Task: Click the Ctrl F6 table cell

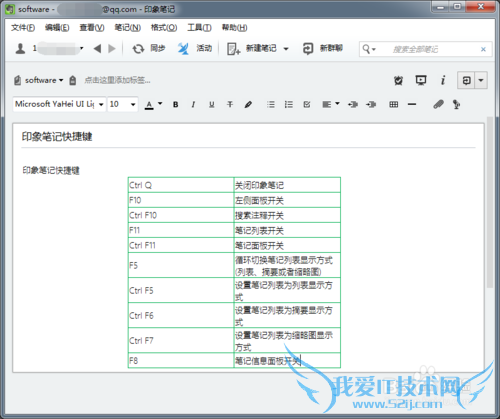Action: coord(181,315)
